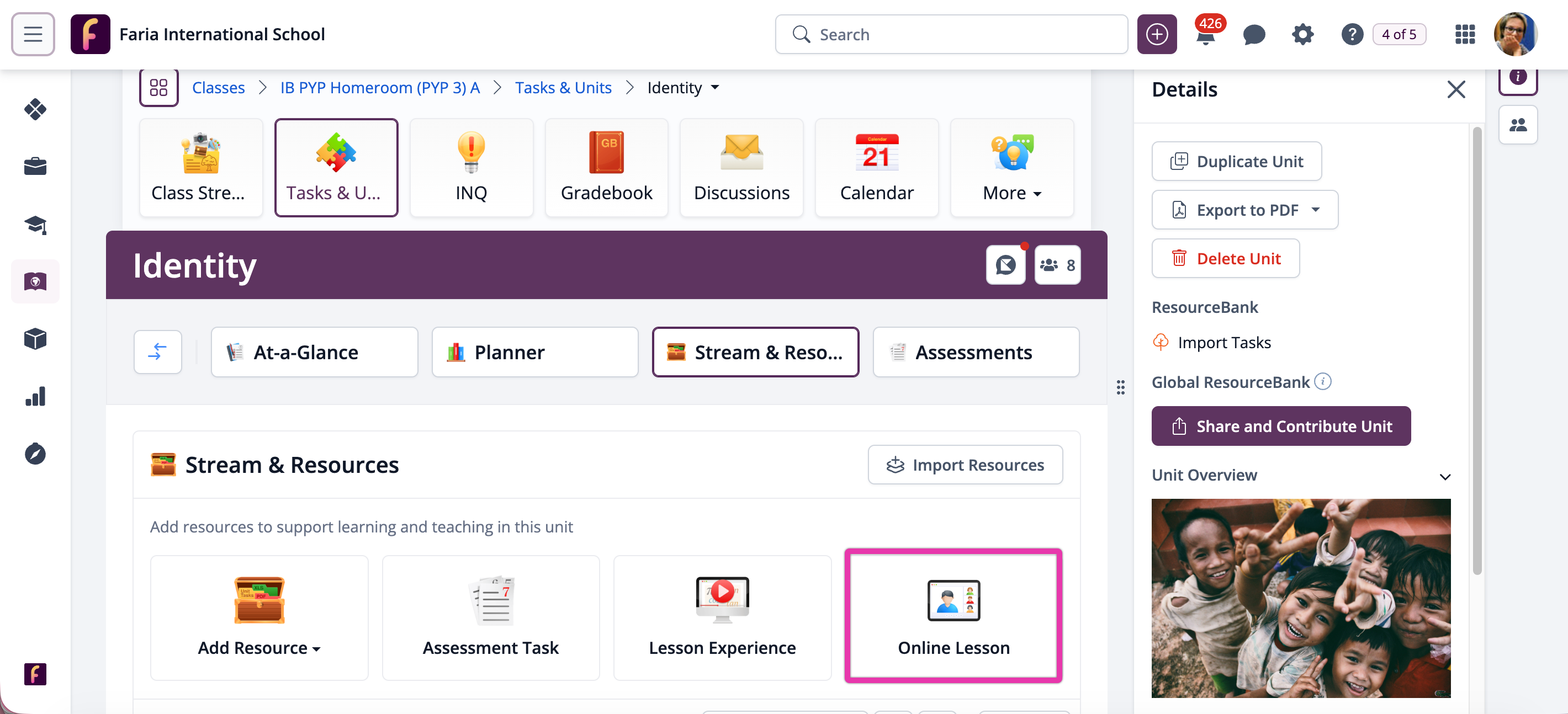The width and height of the screenshot is (1568, 714).
Task: Open the graduation cap sidebar icon
Action: click(x=35, y=225)
